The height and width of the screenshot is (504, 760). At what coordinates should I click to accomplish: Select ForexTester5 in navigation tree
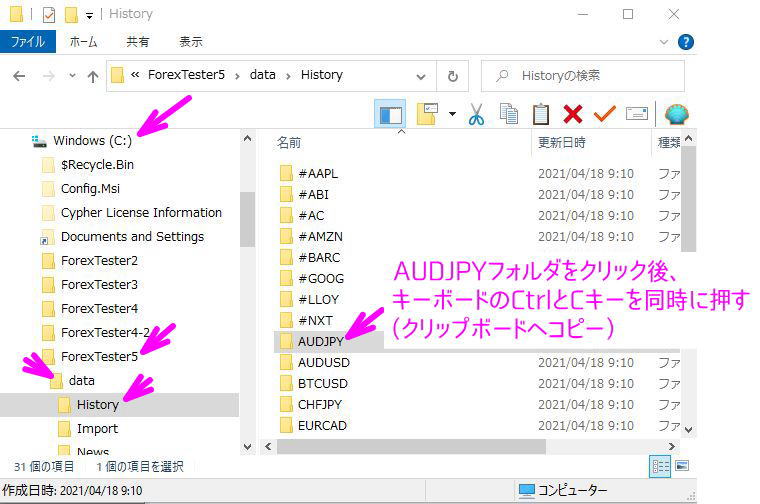click(99, 357)
